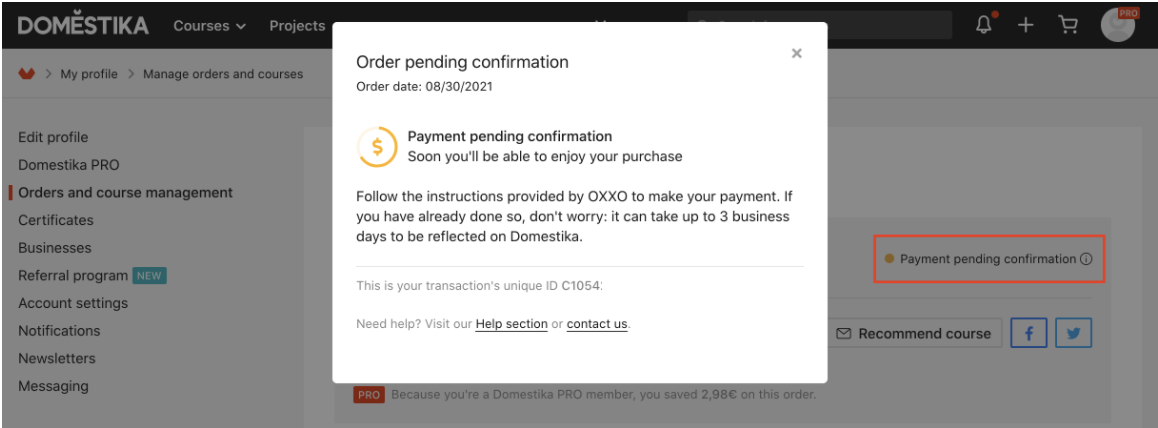Select Account settings in sidebar

click(x=73, y=303)
